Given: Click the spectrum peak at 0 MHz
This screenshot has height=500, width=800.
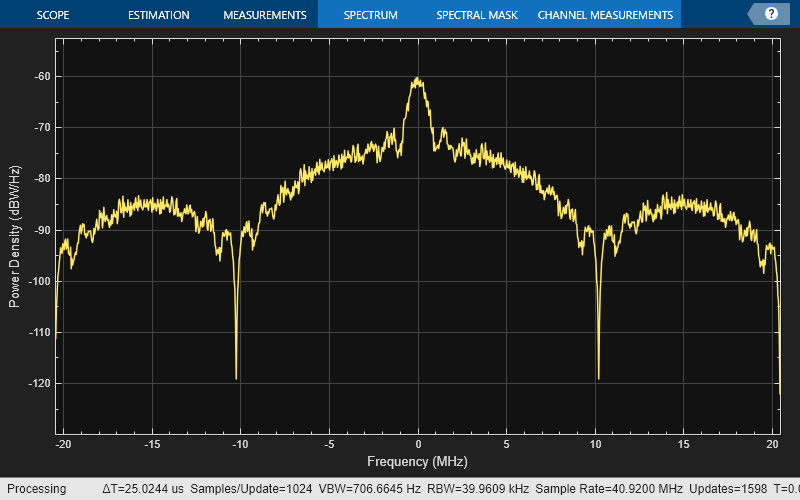Looking at the screenshot, I should click(x=417, y=80).
